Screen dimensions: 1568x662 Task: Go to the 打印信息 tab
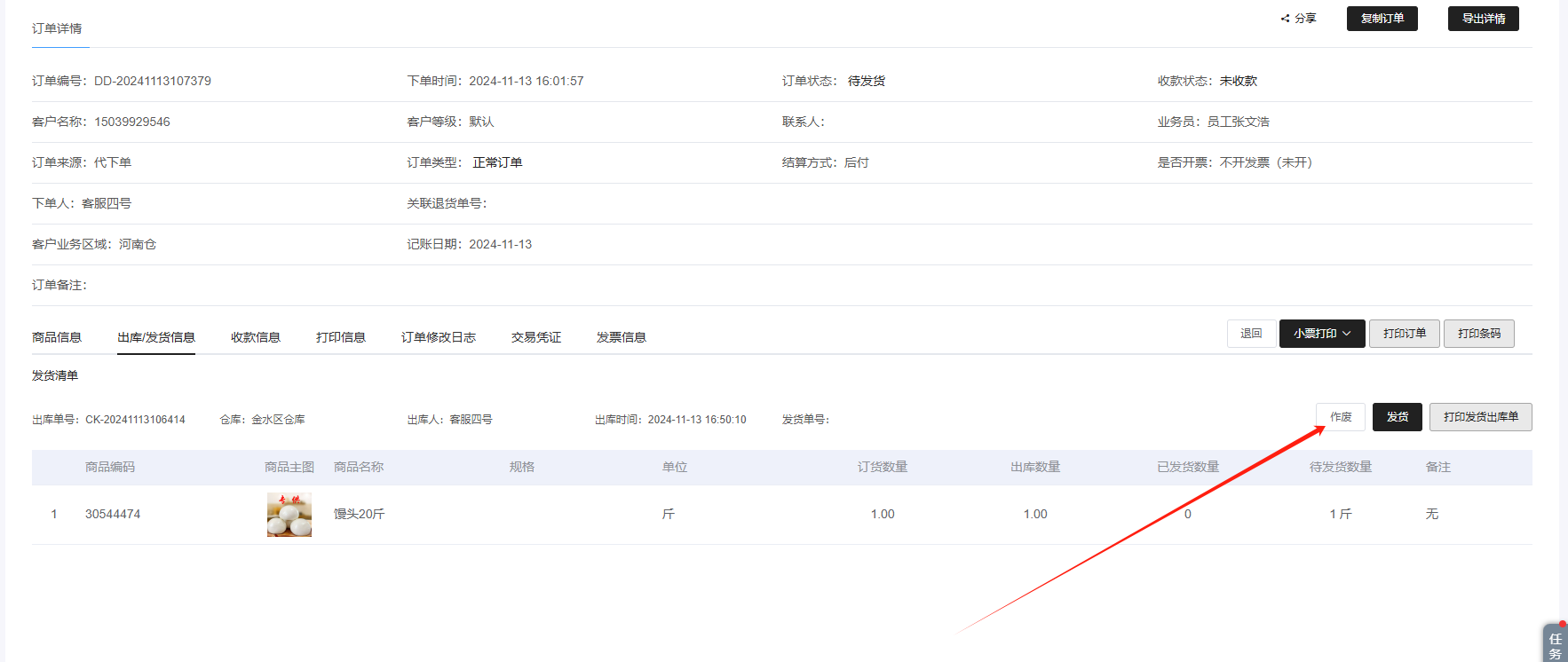[341, 337]
